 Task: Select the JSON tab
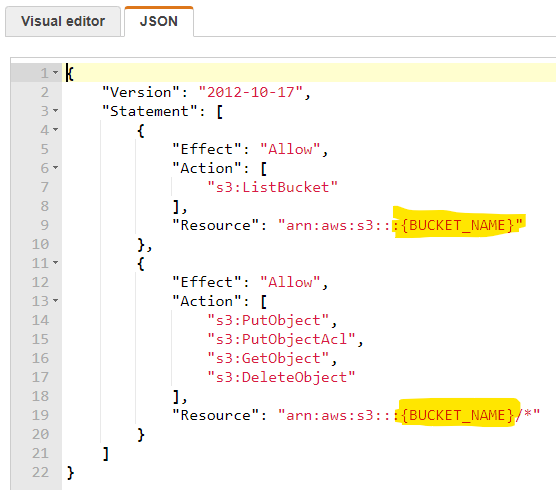click(x=159, y=21)
